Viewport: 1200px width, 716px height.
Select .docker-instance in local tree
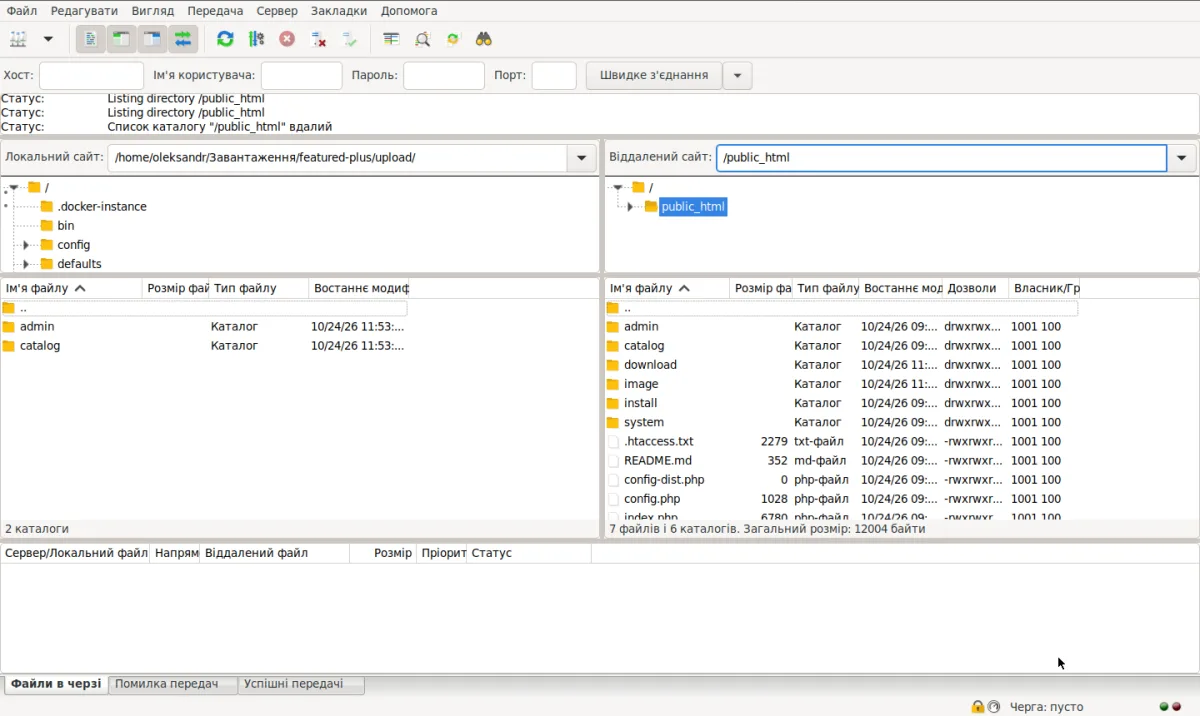(x=102, y=207)
